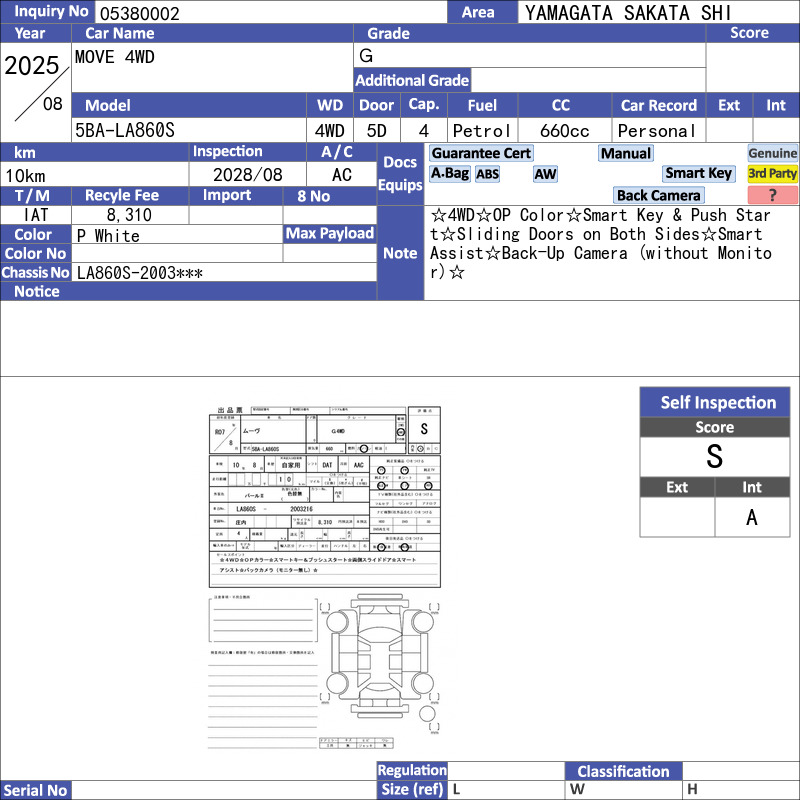800x800 pixels.
Task: Click the Max Payload label
Action: (330, 234)
